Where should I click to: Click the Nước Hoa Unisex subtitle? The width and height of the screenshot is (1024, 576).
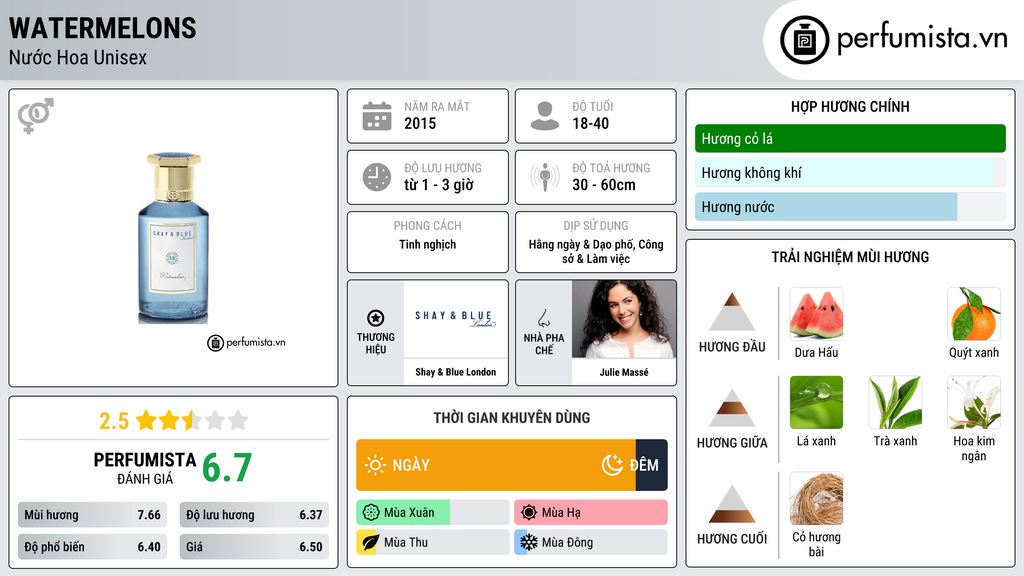click(x=78, y=57)
